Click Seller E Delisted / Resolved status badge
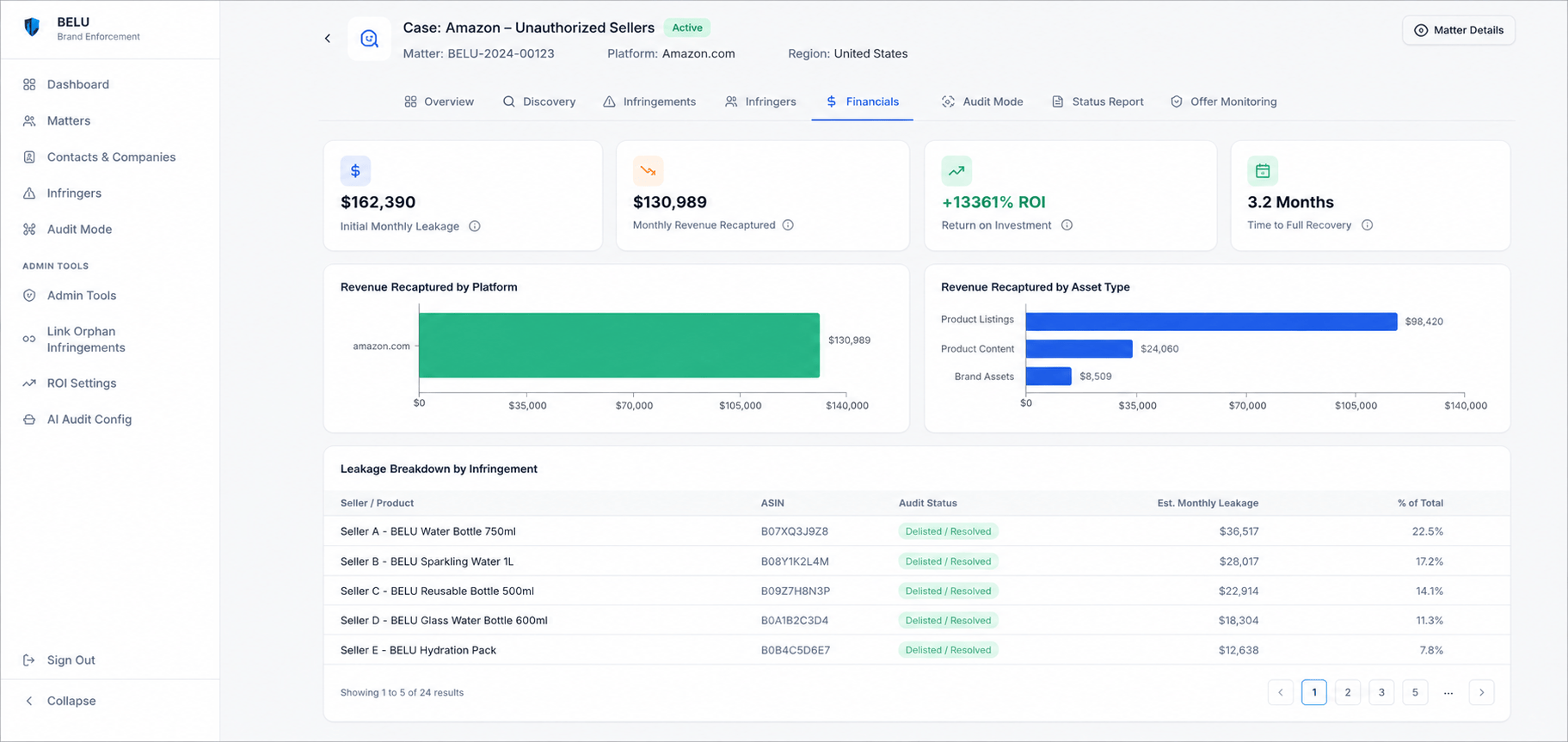 click(948, 650)
